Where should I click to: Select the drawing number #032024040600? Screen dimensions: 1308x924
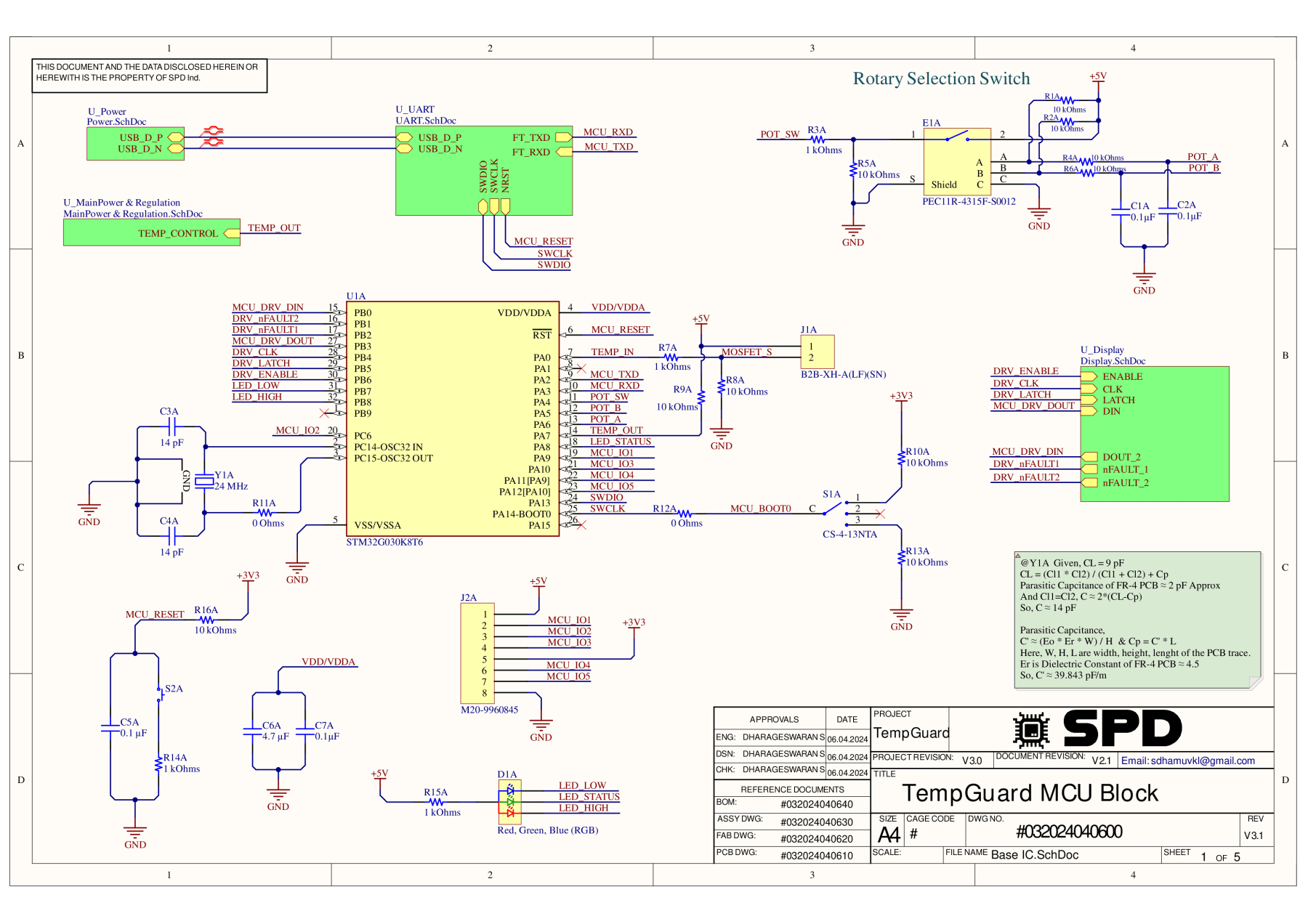click(x=1069, y=832)
